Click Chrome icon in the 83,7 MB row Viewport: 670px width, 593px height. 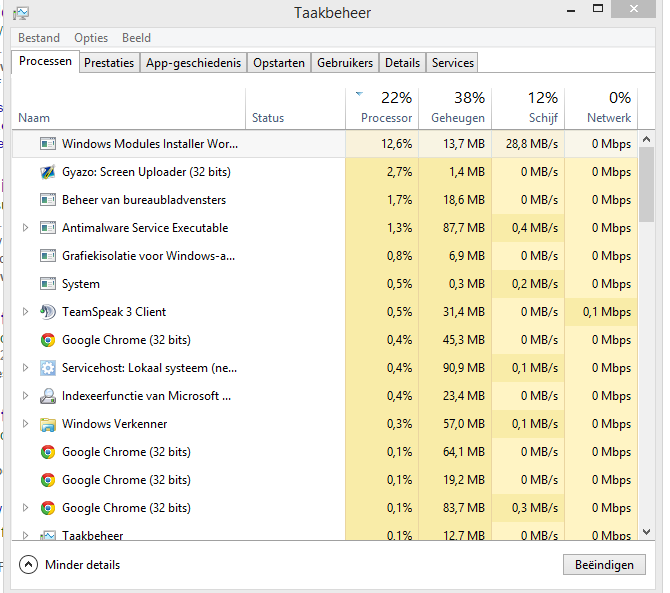coord(48,508)
